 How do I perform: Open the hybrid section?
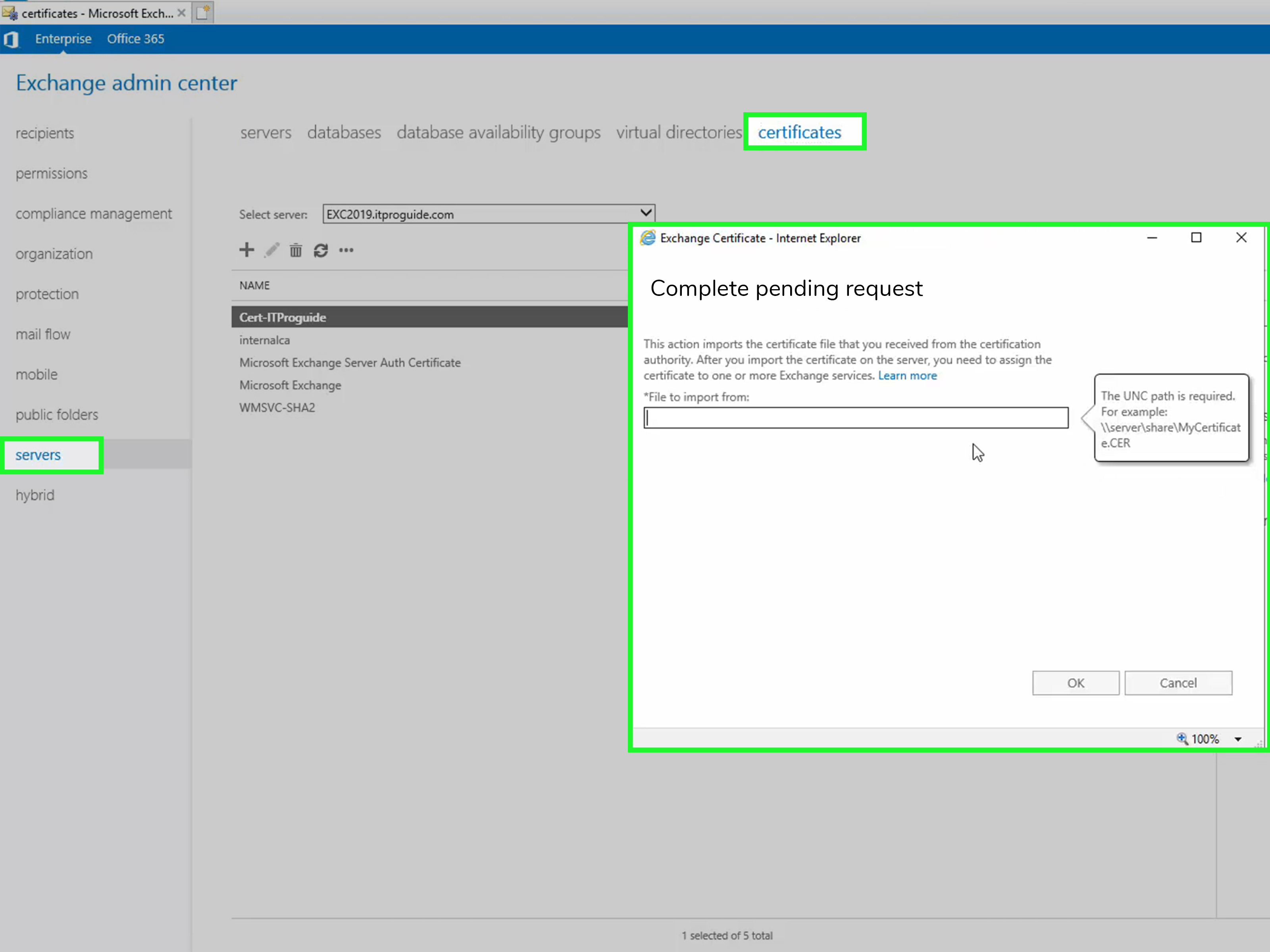pos(35,495)
